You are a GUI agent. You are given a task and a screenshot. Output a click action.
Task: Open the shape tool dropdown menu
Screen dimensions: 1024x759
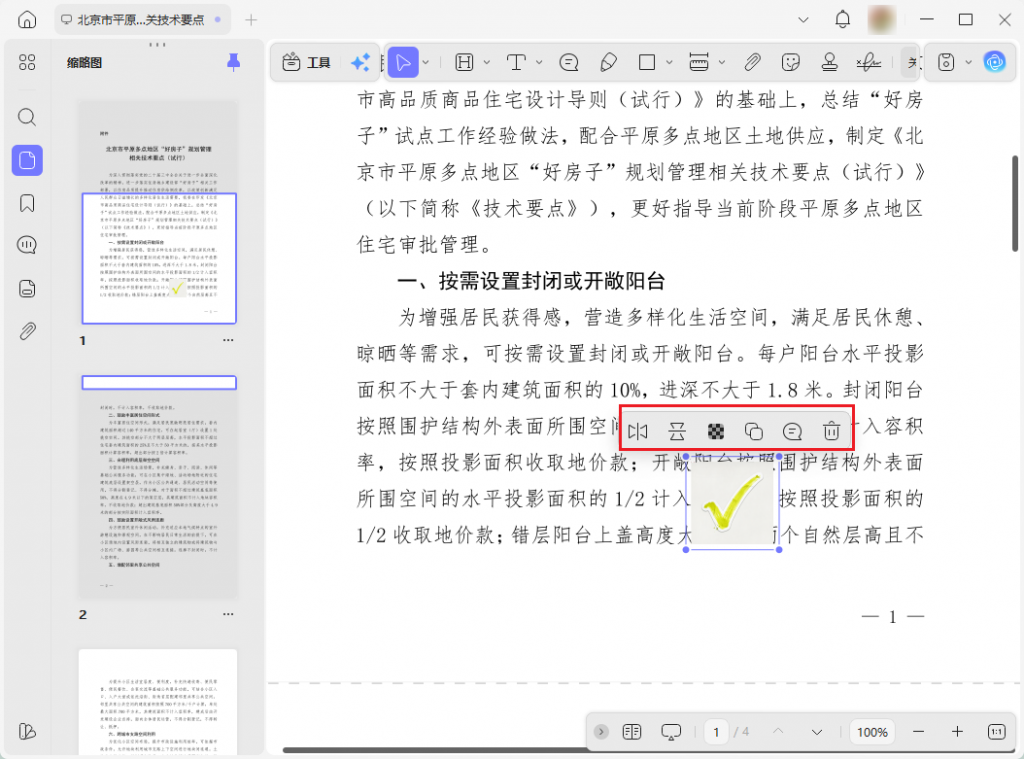667,62
